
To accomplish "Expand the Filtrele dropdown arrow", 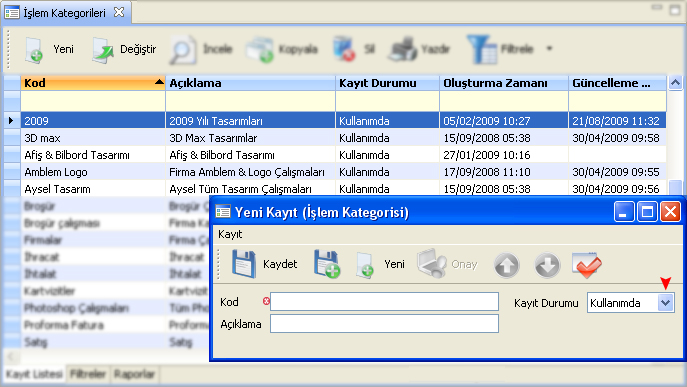I will tap(549, 49).
